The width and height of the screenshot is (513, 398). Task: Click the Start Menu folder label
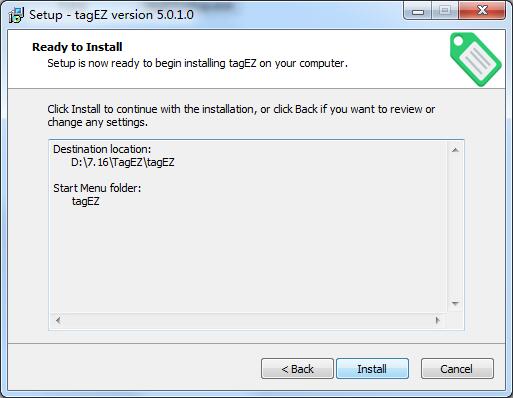pyautogui.click(x=97, y=188)
